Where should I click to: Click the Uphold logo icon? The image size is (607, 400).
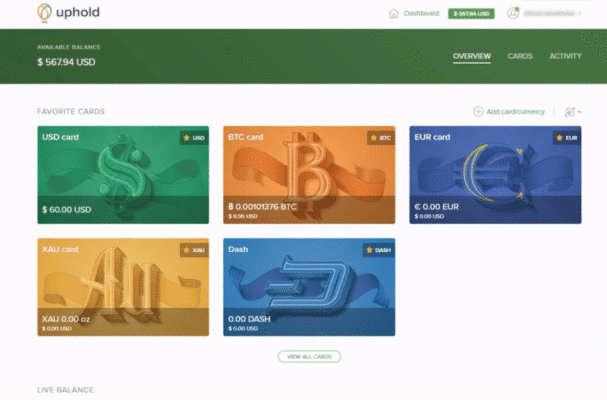pos(44,12)
